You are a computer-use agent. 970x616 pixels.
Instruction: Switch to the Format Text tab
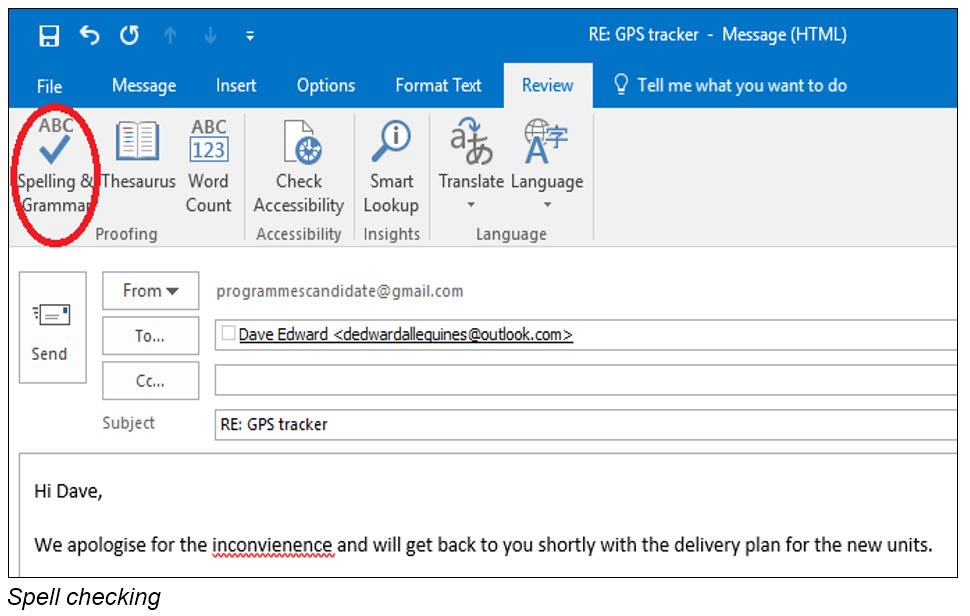[438, 86]
